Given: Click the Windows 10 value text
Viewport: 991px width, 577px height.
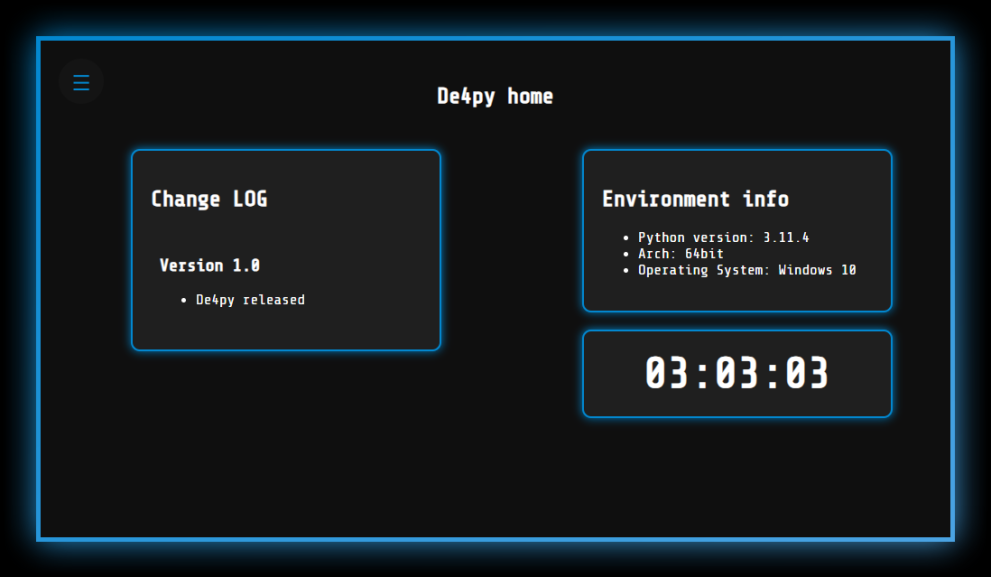Looking at the screenshot, I should click(817, 270).
